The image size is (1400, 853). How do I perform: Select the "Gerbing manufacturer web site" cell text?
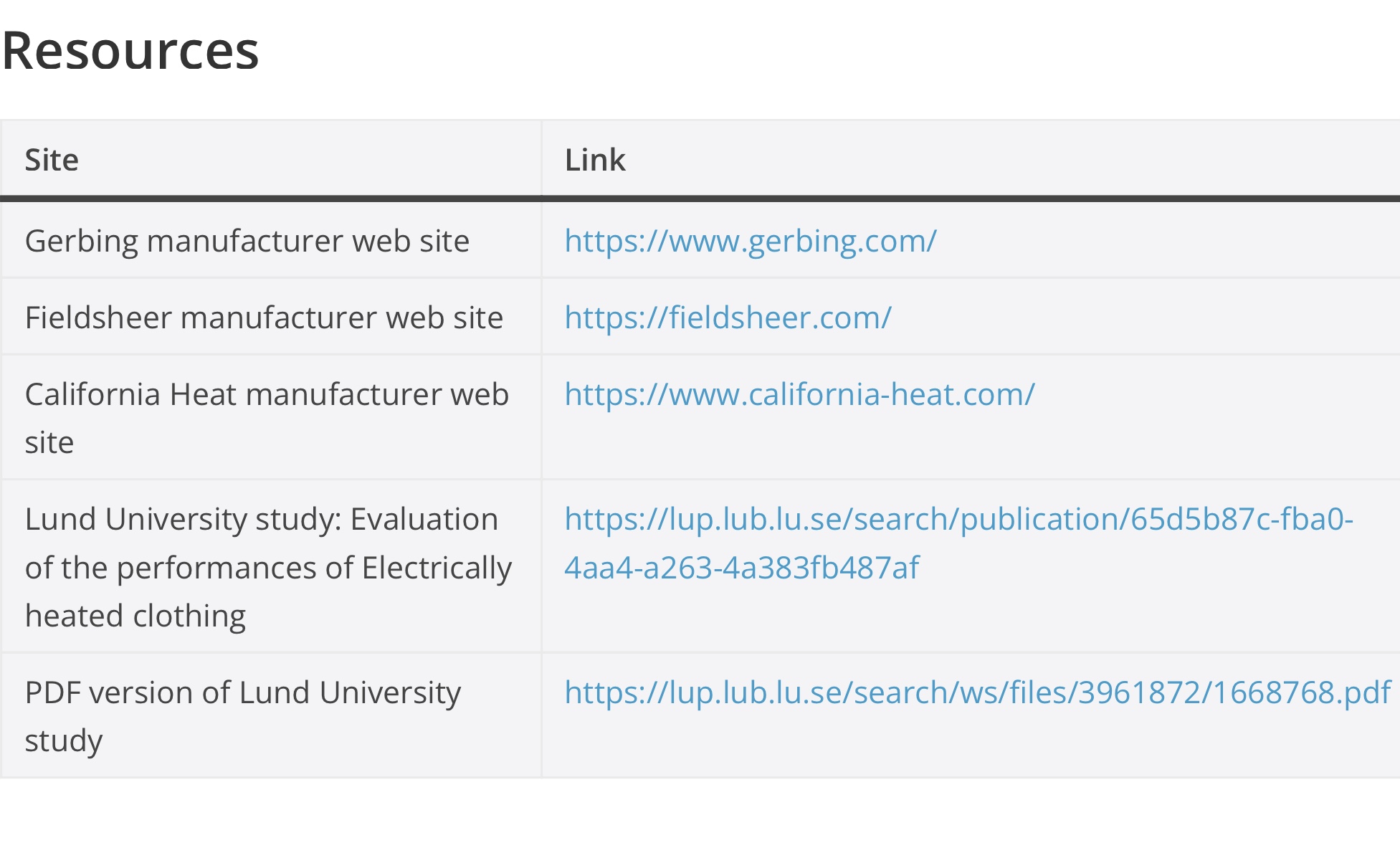pyautogui.click(x=247, y=242)
